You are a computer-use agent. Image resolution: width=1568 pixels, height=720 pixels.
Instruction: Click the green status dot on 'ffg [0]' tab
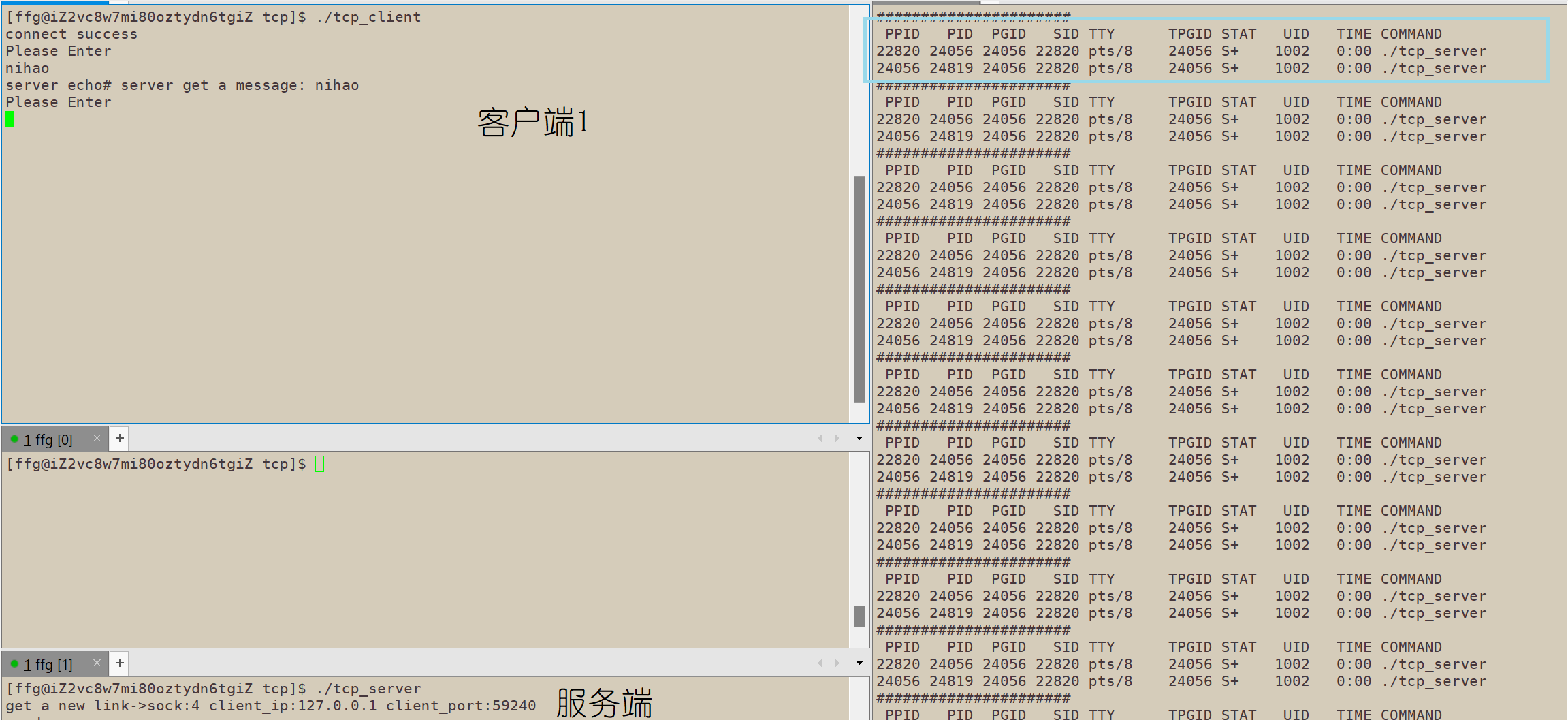pyautogui.click(x=14, y=439)
